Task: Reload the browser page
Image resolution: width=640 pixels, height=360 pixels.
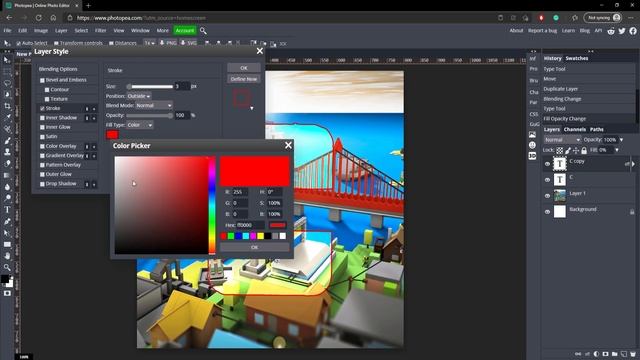Action: pos(38,18)
